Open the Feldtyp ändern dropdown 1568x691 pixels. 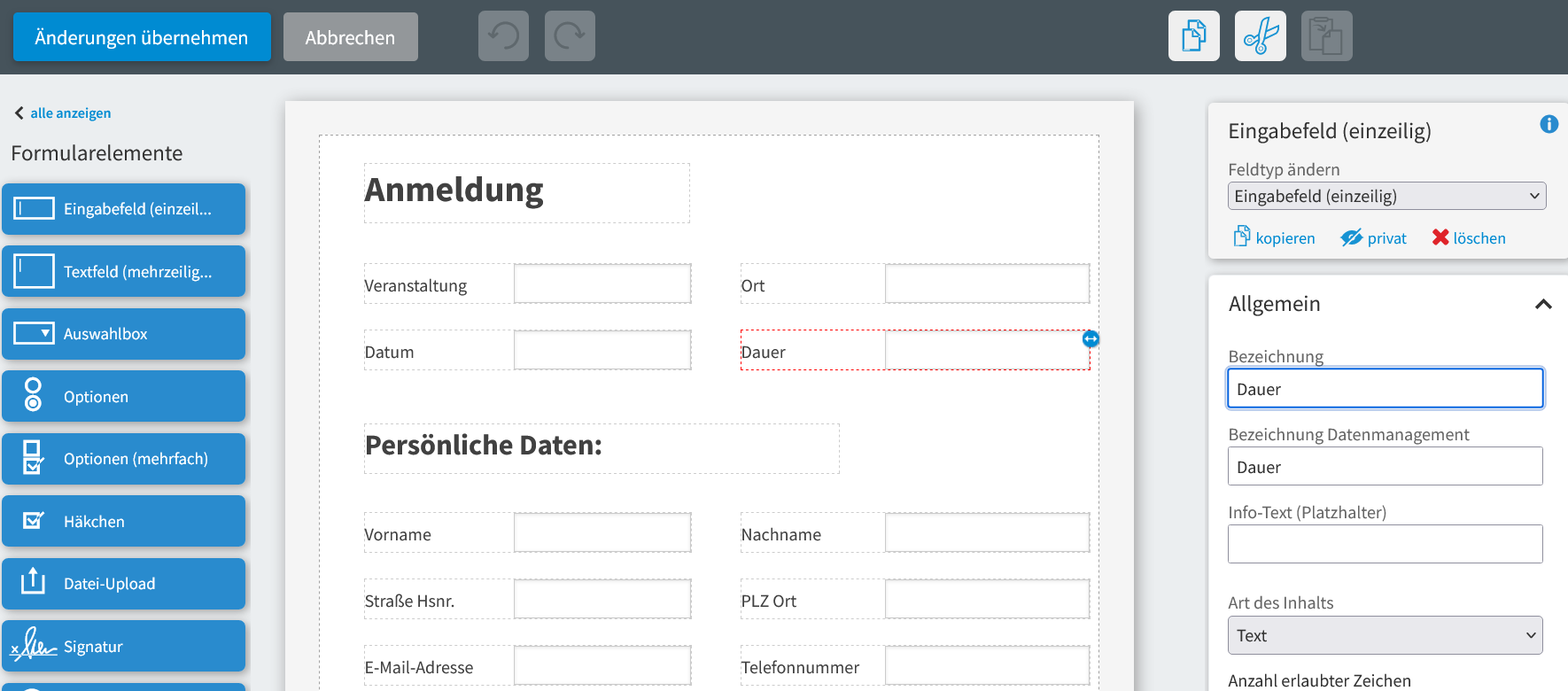pyautogui.click(x=1386, y=196)
